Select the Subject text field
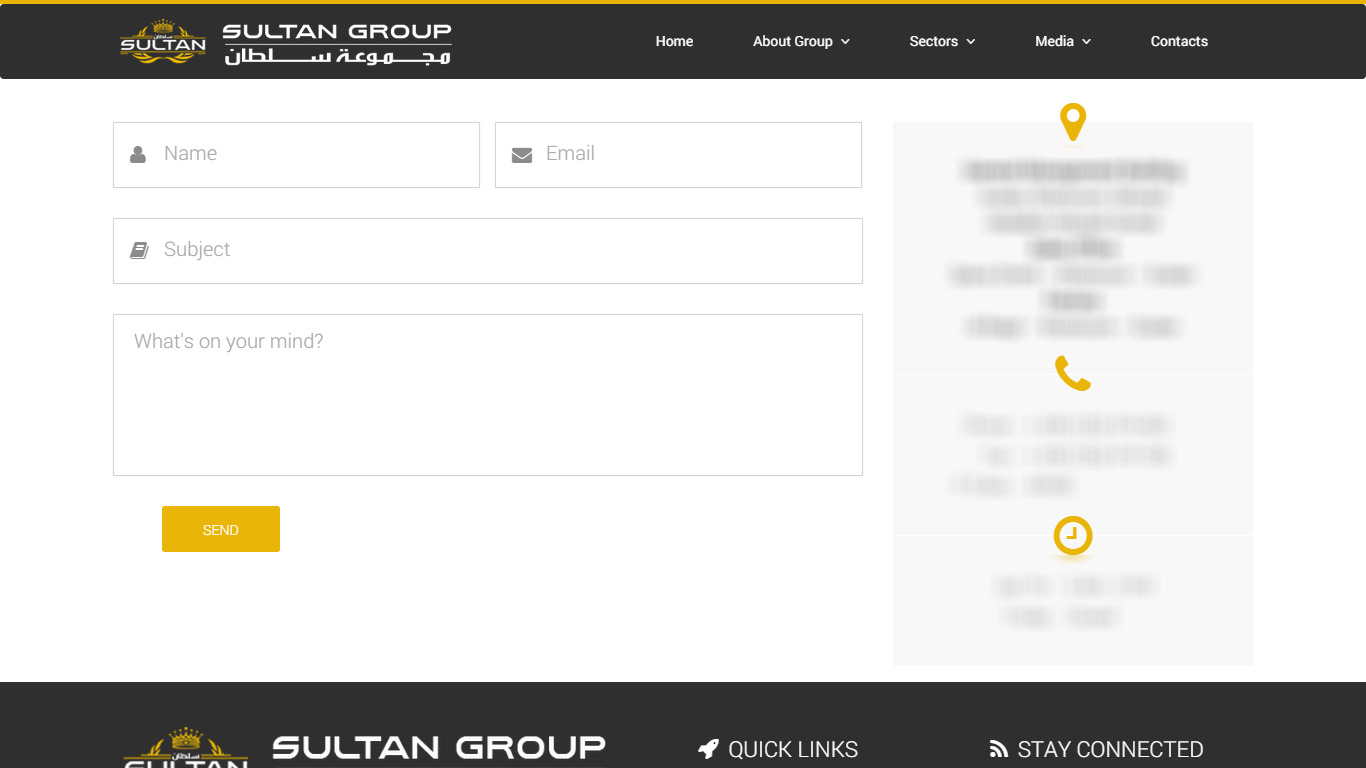Screen dimensions: 1366x768 pyautogui.click(x=500, y=250)
